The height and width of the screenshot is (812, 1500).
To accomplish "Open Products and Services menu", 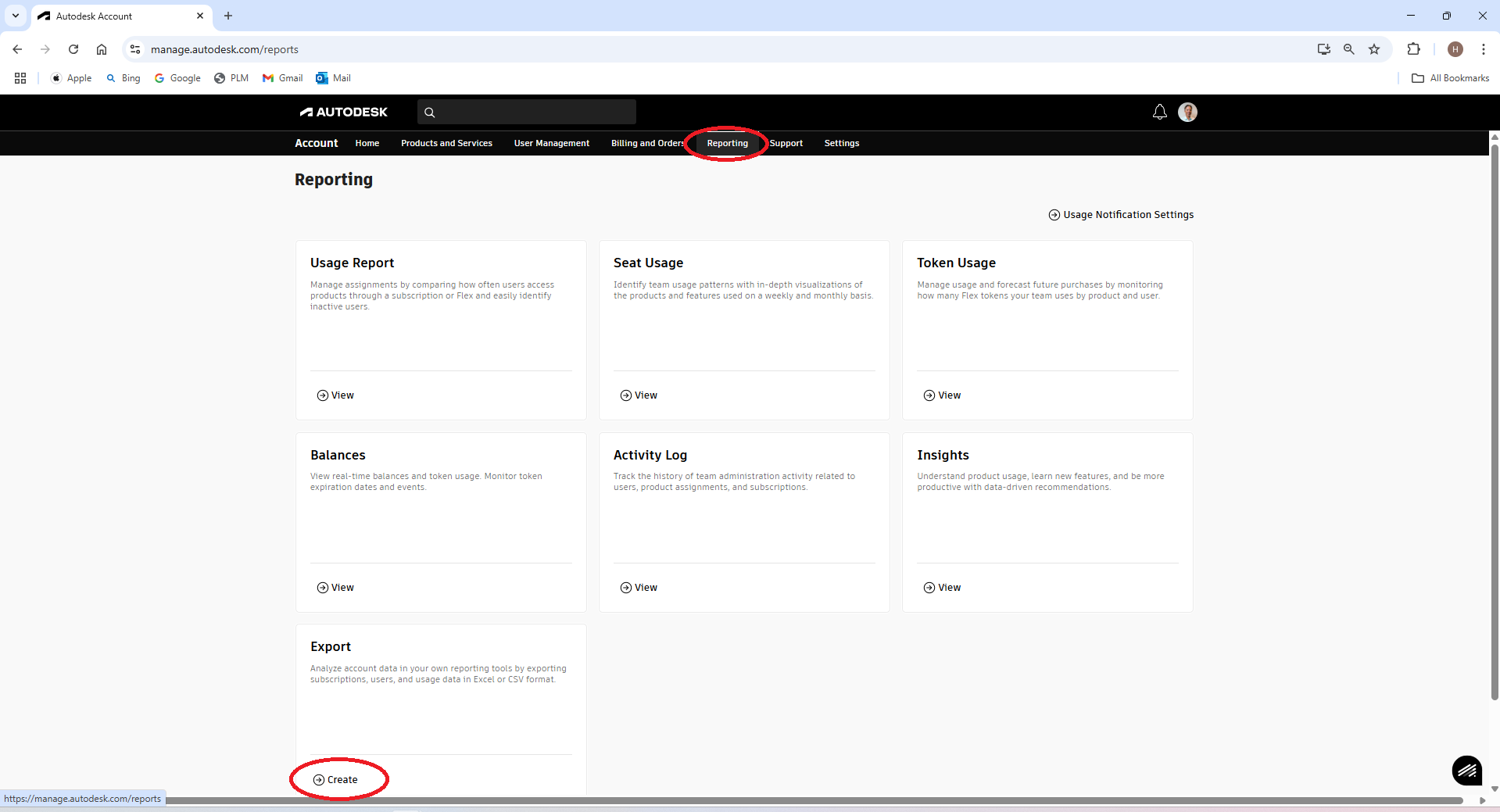I will (x=446, y=143).
